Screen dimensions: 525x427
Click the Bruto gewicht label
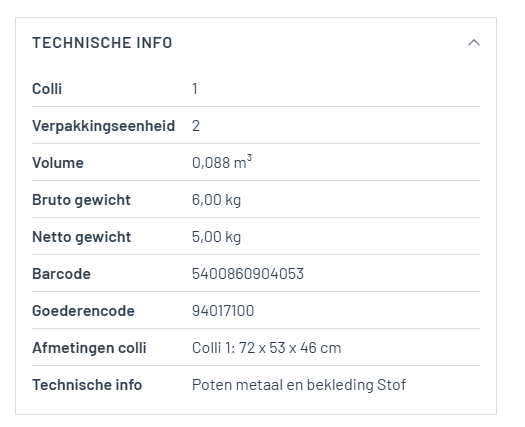(x=81, y=200)
